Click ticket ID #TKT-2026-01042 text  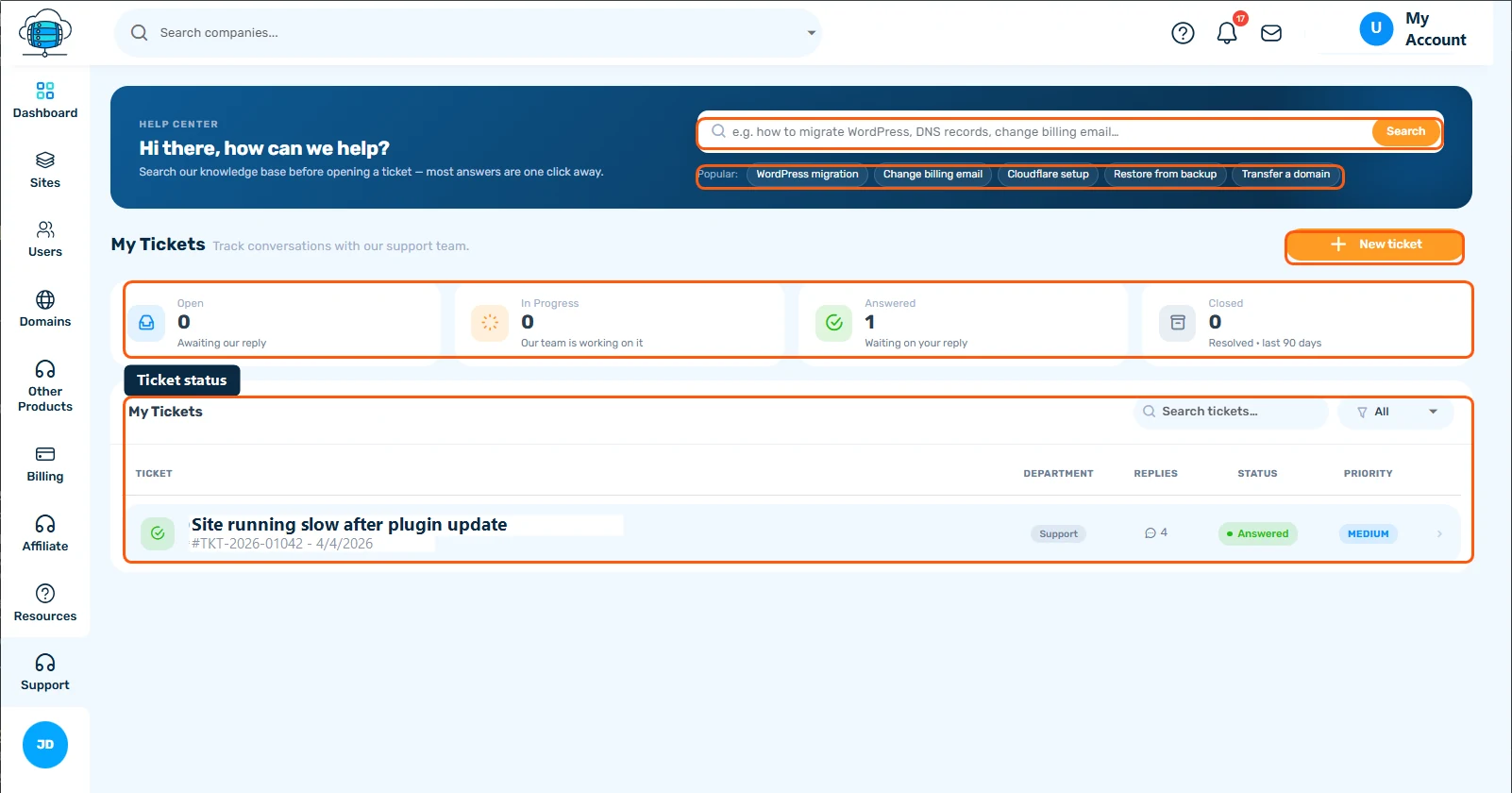tap(247, 544)
